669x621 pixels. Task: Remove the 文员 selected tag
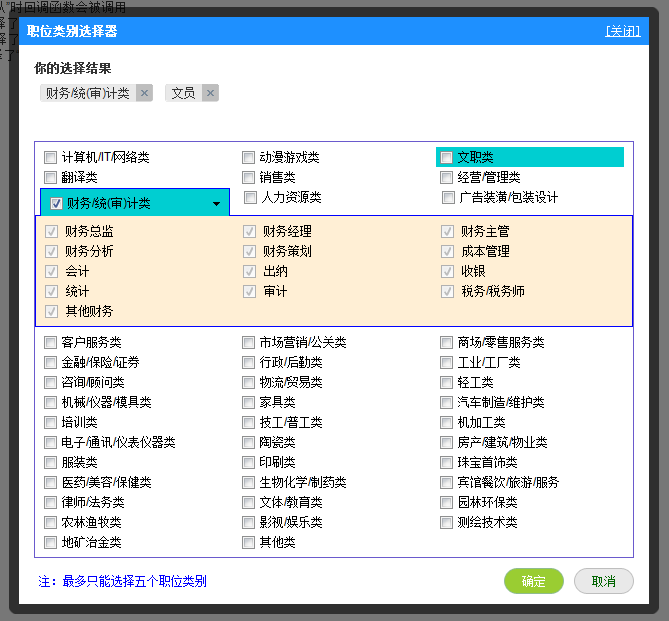[x=209, y=93]
